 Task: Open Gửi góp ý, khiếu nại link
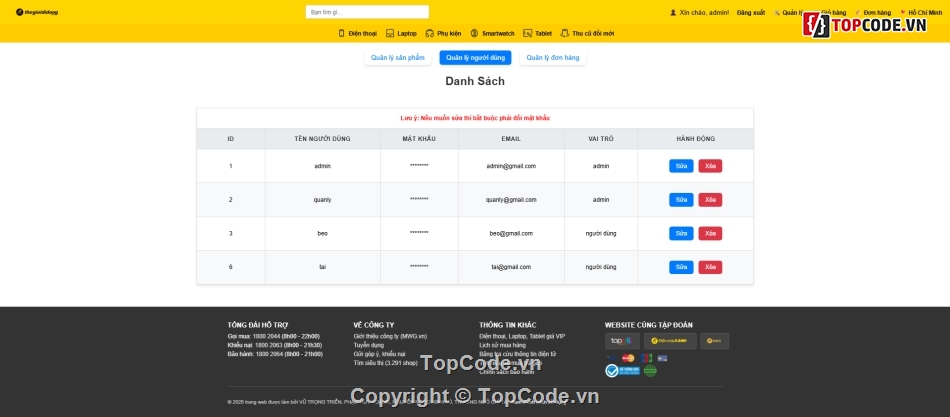[379, 354]
